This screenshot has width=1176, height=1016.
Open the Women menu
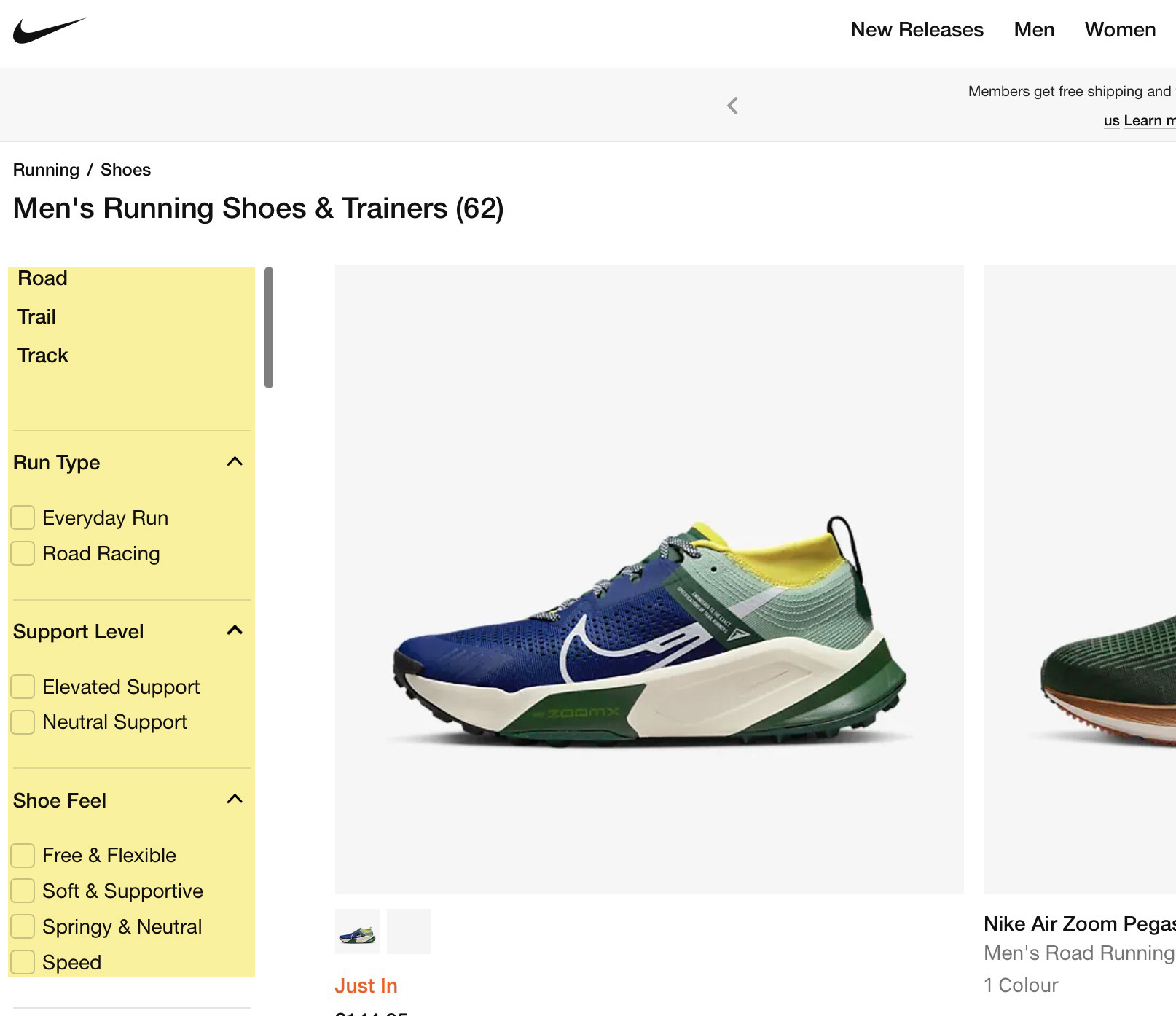[x=1120, y=30]
